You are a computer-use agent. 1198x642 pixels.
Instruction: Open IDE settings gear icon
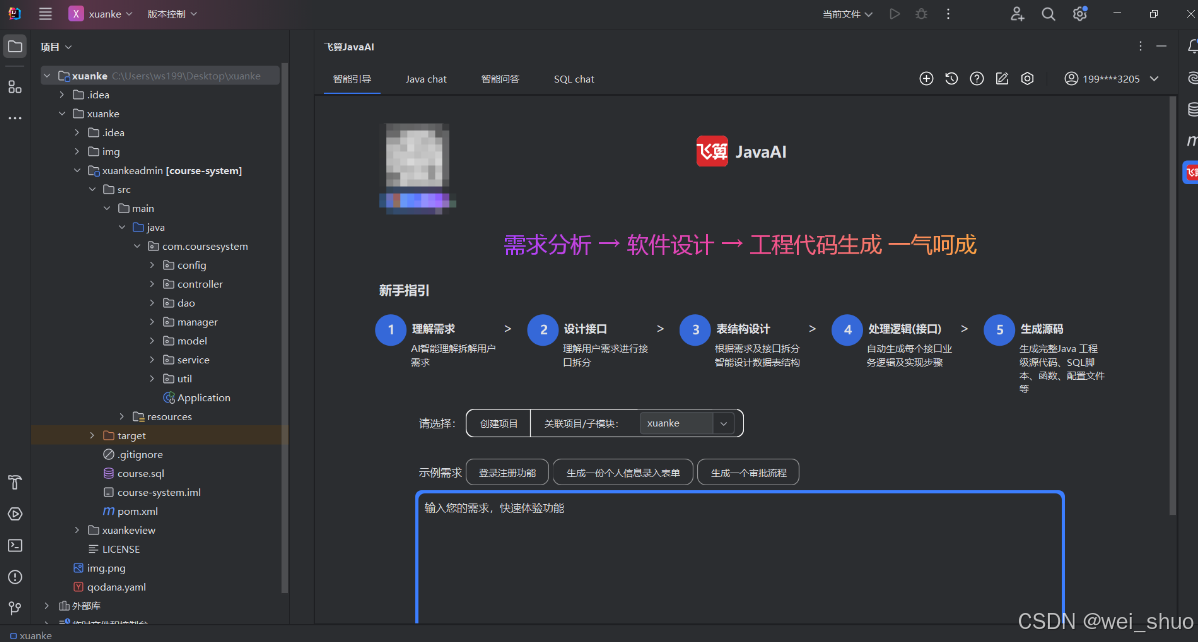1080,14
